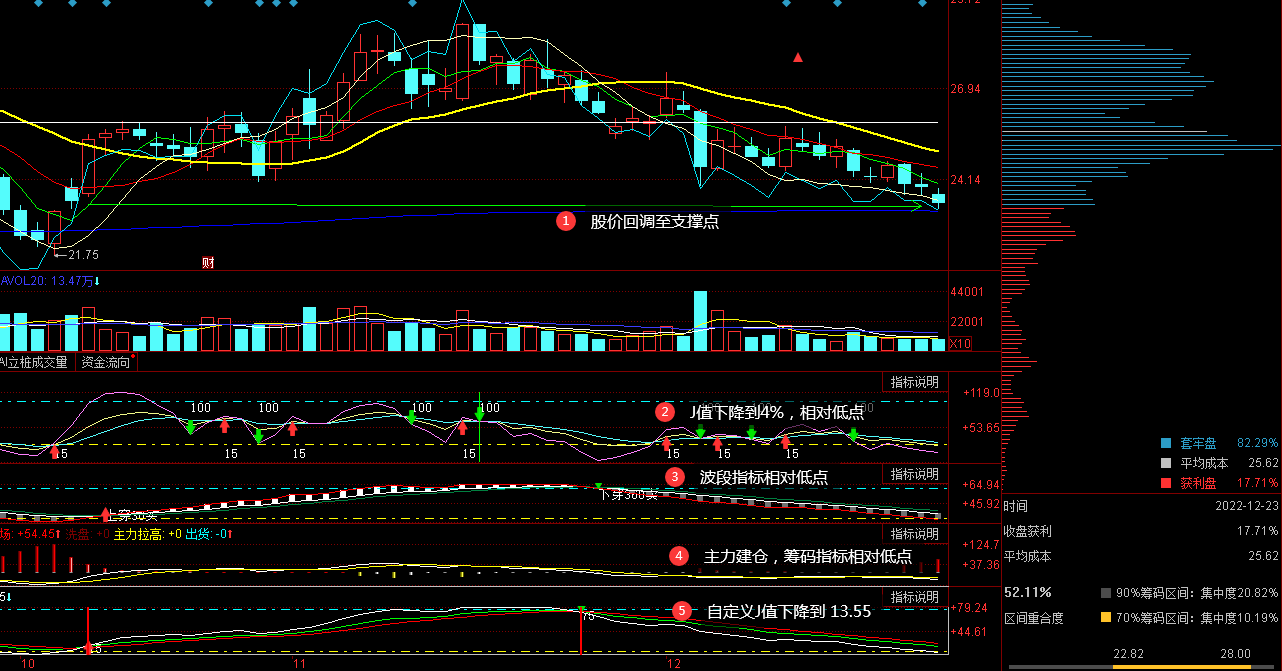Toggle the white 平均成本 legend square
The height and width of the screenshot is (671, 1282).
point(1165,463)
